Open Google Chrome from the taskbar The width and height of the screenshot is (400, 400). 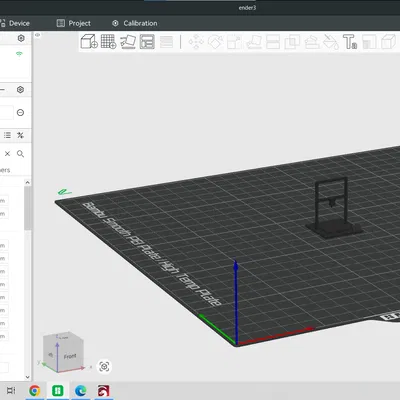tap(35, 390)
